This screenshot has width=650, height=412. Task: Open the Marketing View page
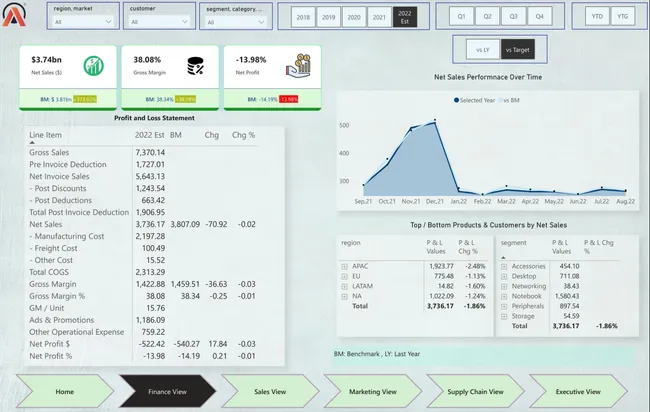373,391
